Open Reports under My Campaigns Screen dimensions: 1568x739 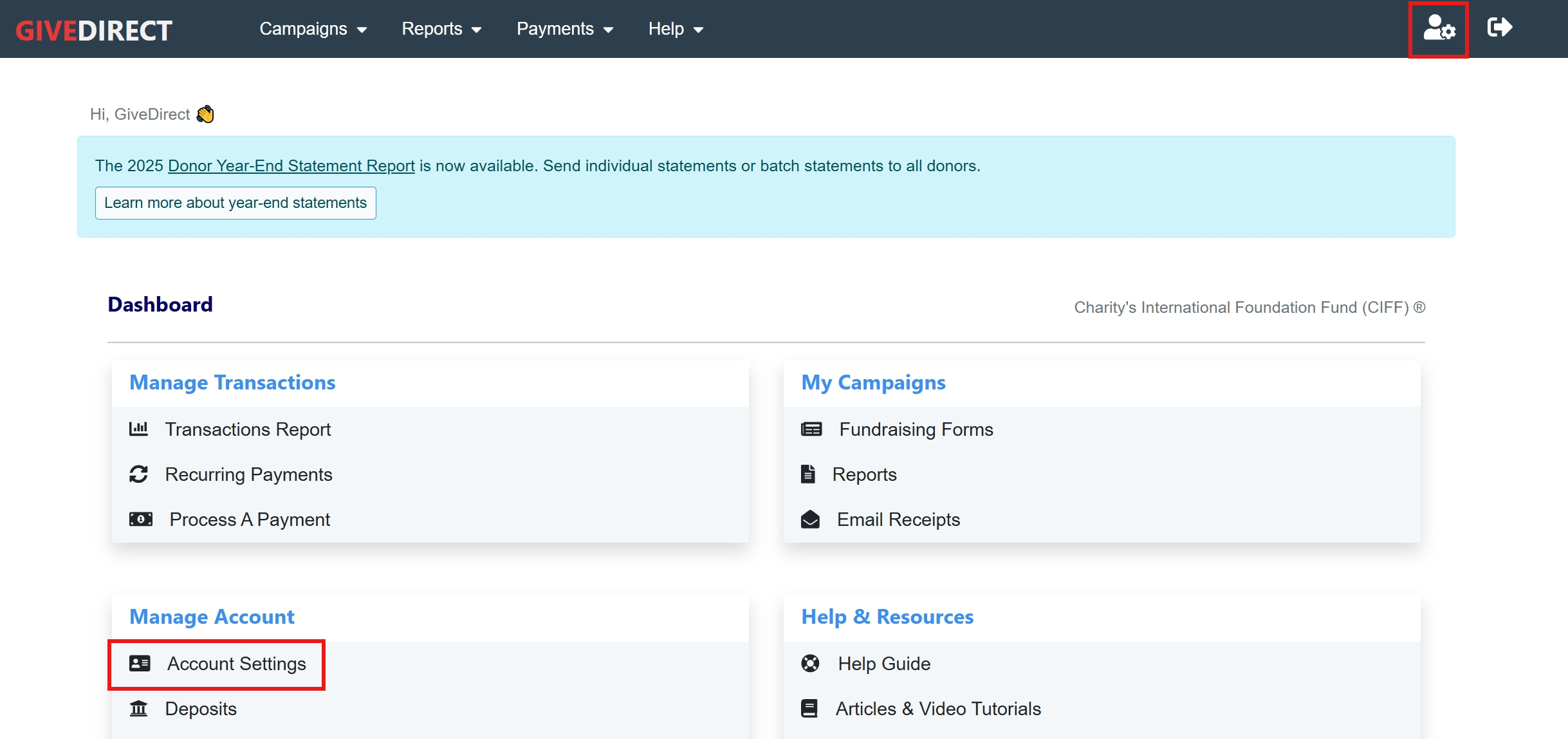863,474
